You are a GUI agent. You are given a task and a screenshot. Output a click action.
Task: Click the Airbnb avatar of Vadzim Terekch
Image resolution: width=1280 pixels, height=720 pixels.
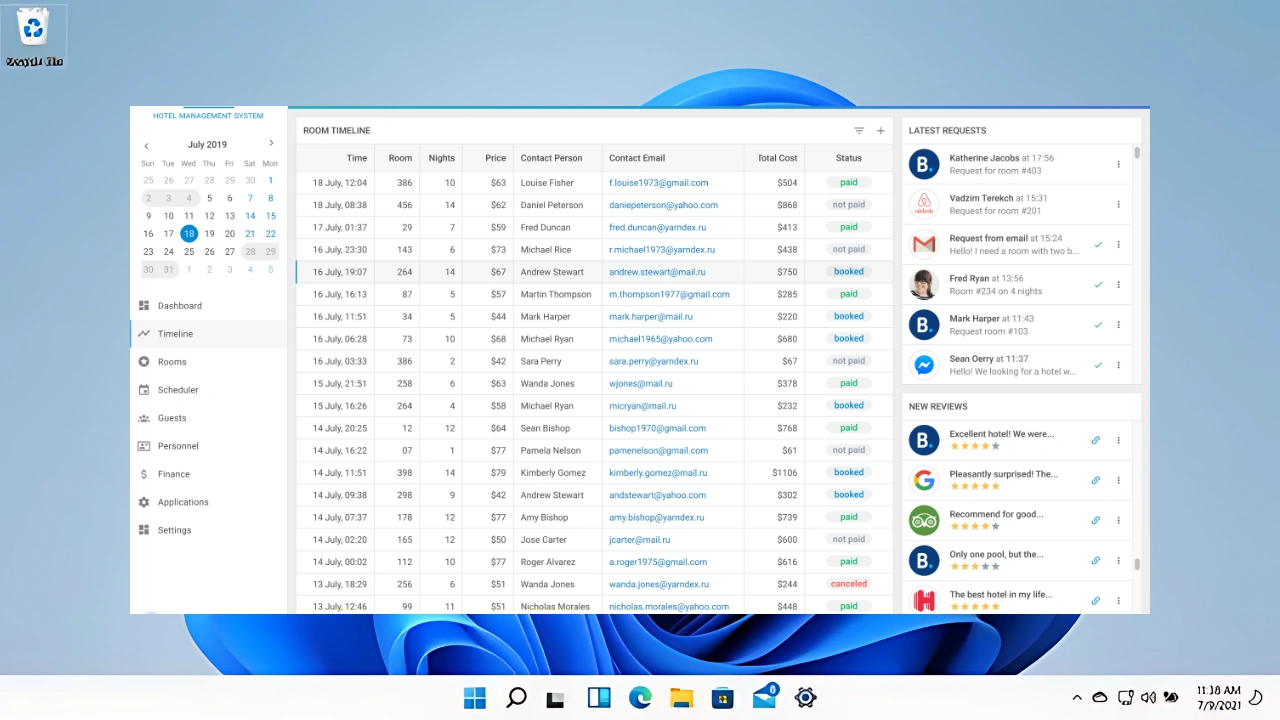[x=924, y=204]
